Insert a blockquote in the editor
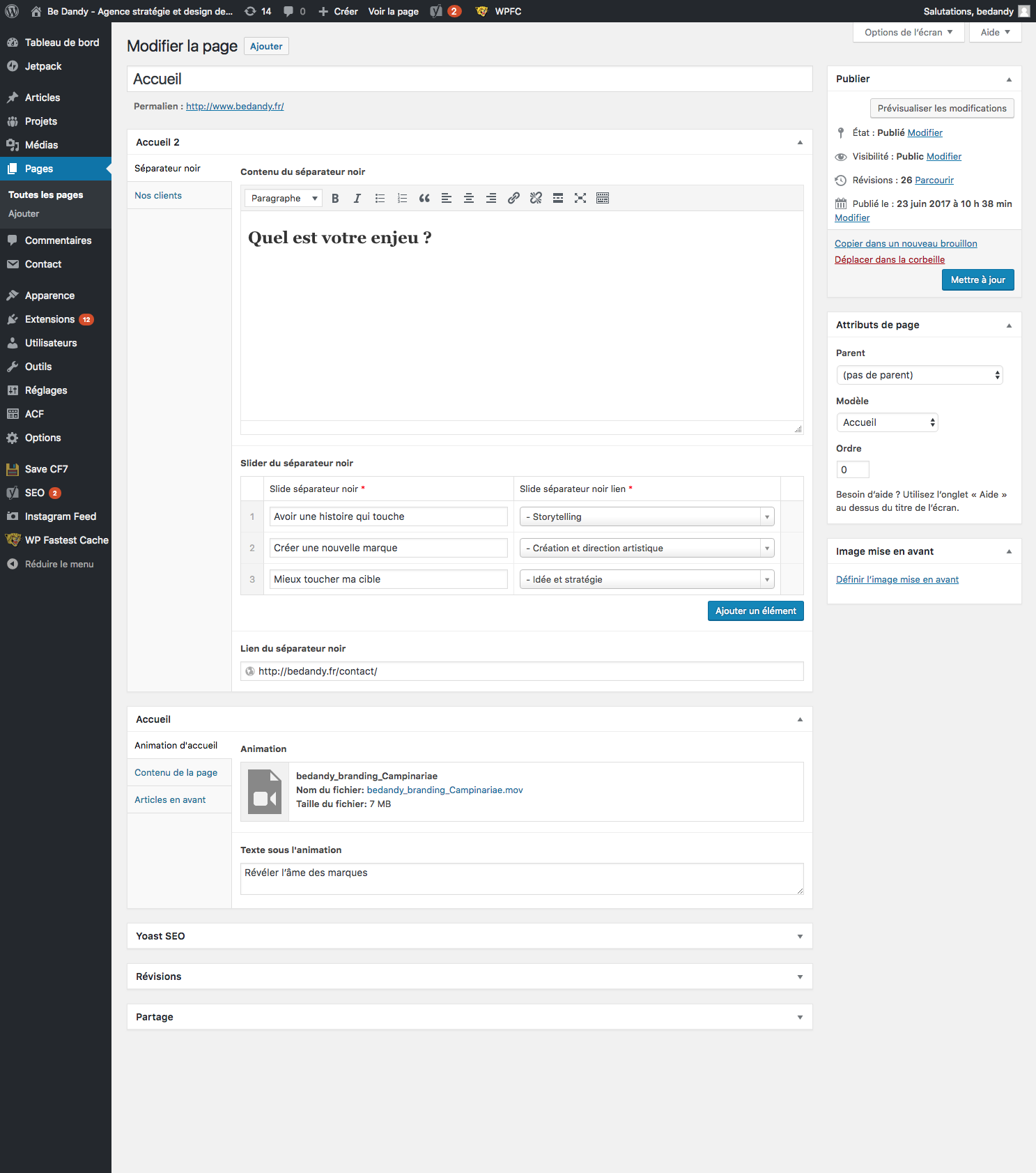 tap(424, 199)
